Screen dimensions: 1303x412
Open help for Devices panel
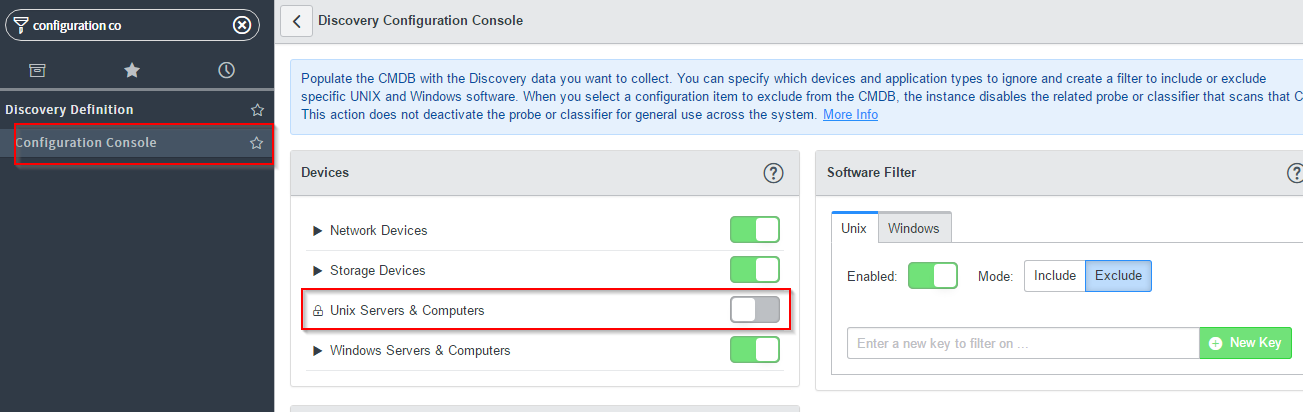[773, 173]
